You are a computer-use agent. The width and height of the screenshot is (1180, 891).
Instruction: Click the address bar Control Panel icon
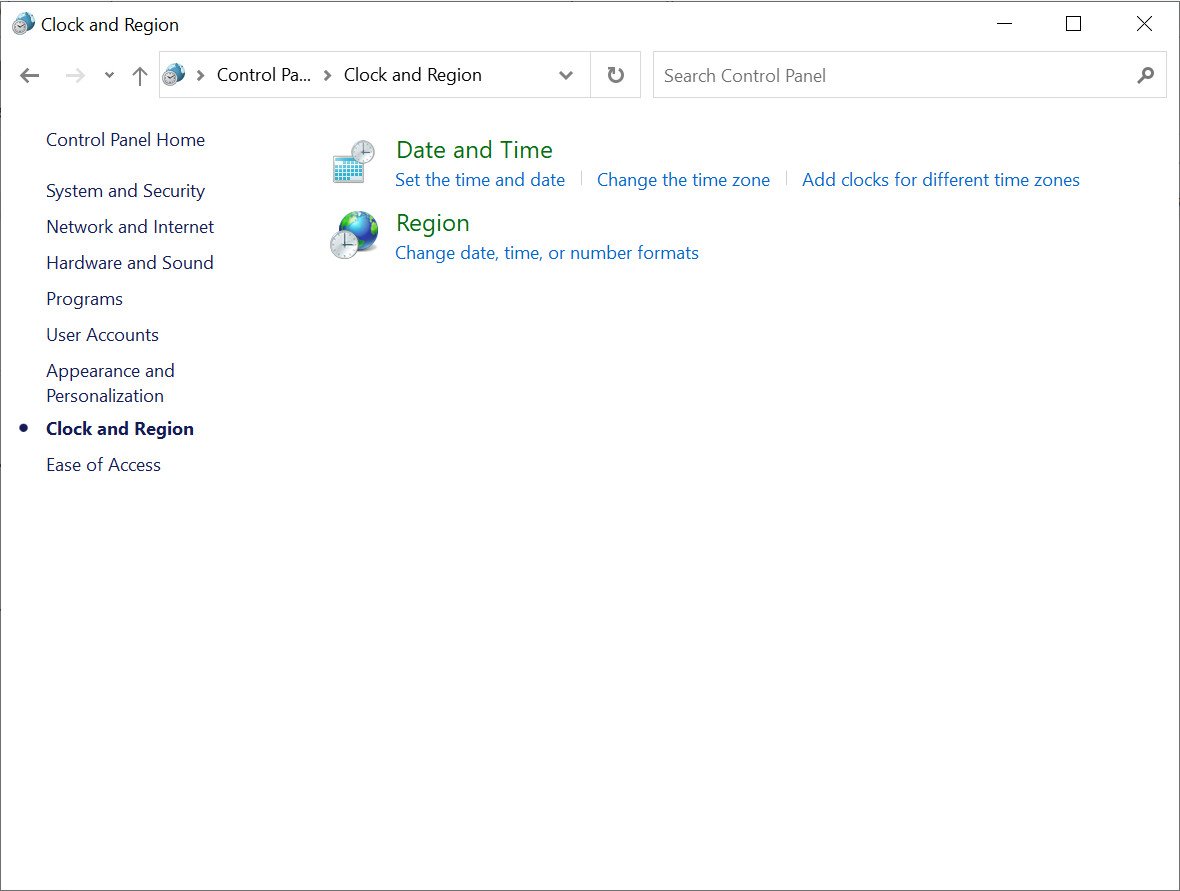click(174, 75)
